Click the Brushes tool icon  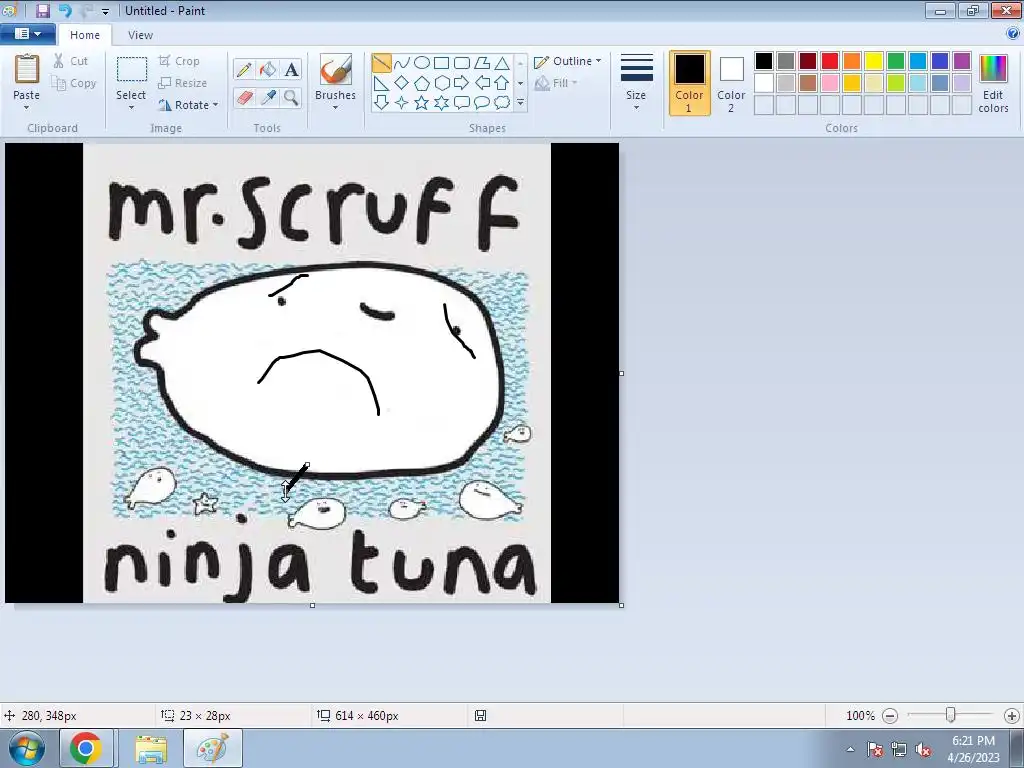click(x=336, y=69)
